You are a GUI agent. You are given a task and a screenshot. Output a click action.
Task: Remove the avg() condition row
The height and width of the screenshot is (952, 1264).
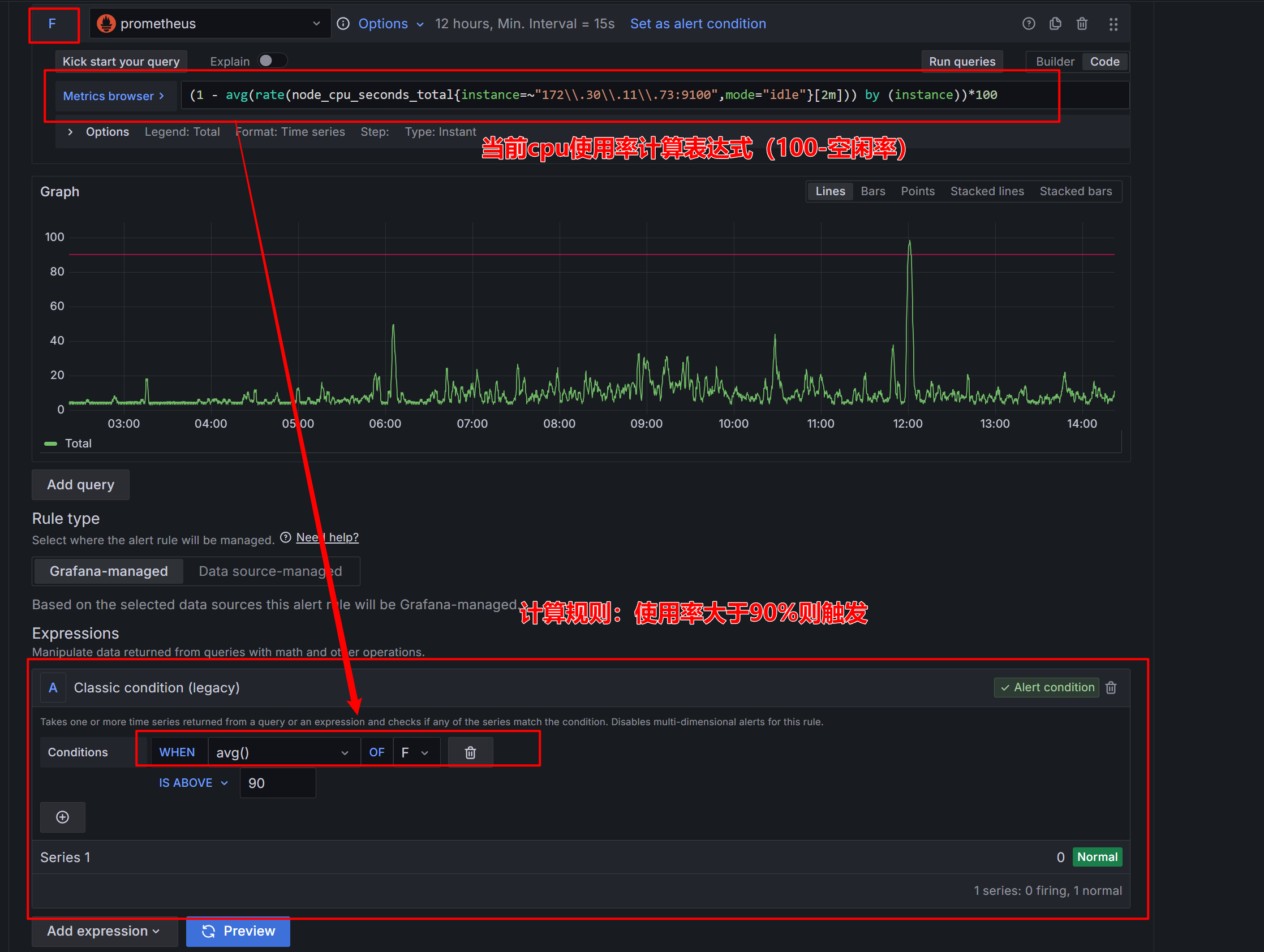coord(470,752)
